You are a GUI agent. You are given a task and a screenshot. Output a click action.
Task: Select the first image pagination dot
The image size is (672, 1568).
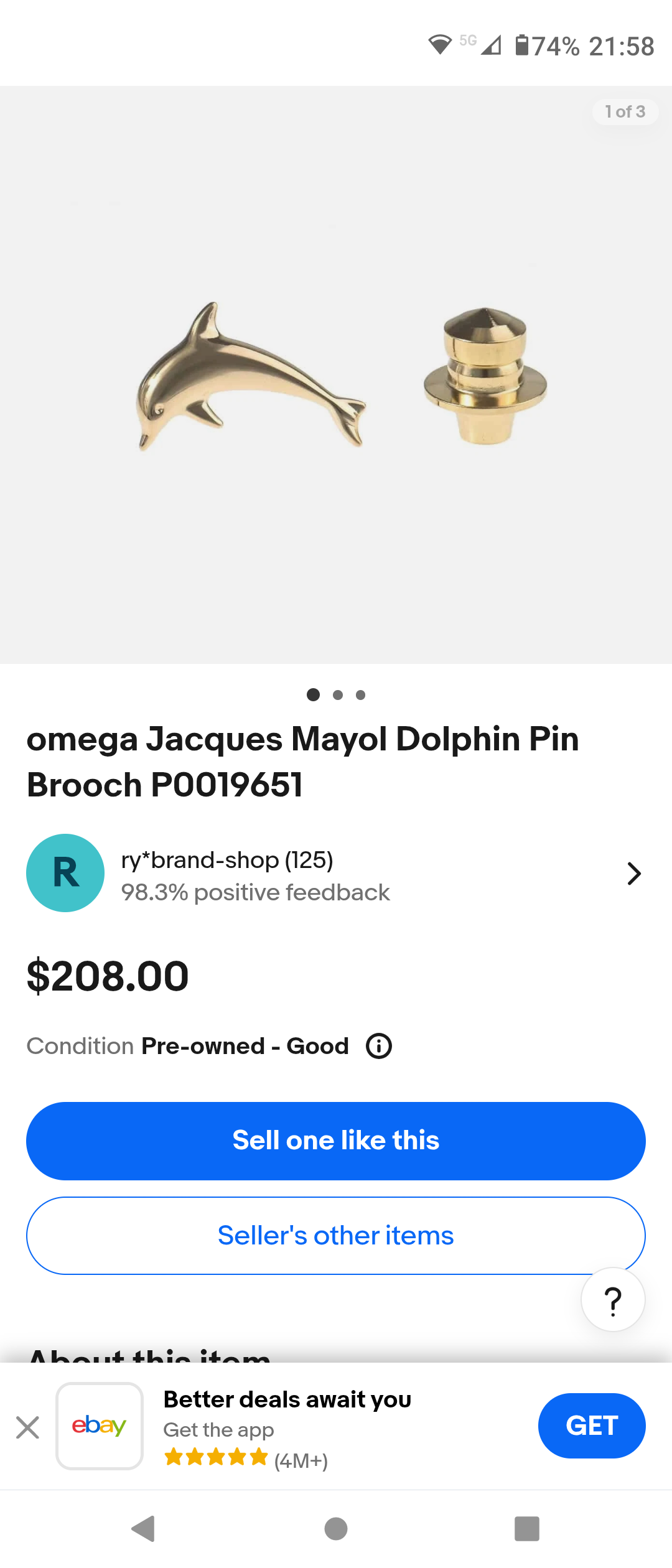[x=314, y=695]
